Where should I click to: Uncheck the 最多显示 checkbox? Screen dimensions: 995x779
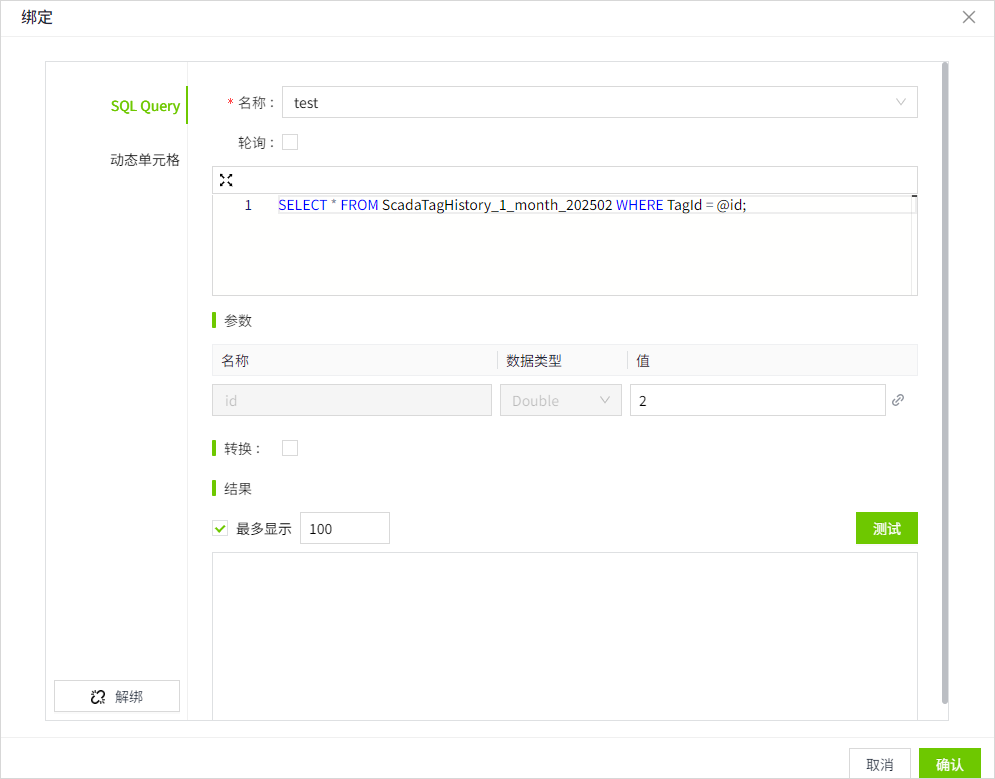221,529
